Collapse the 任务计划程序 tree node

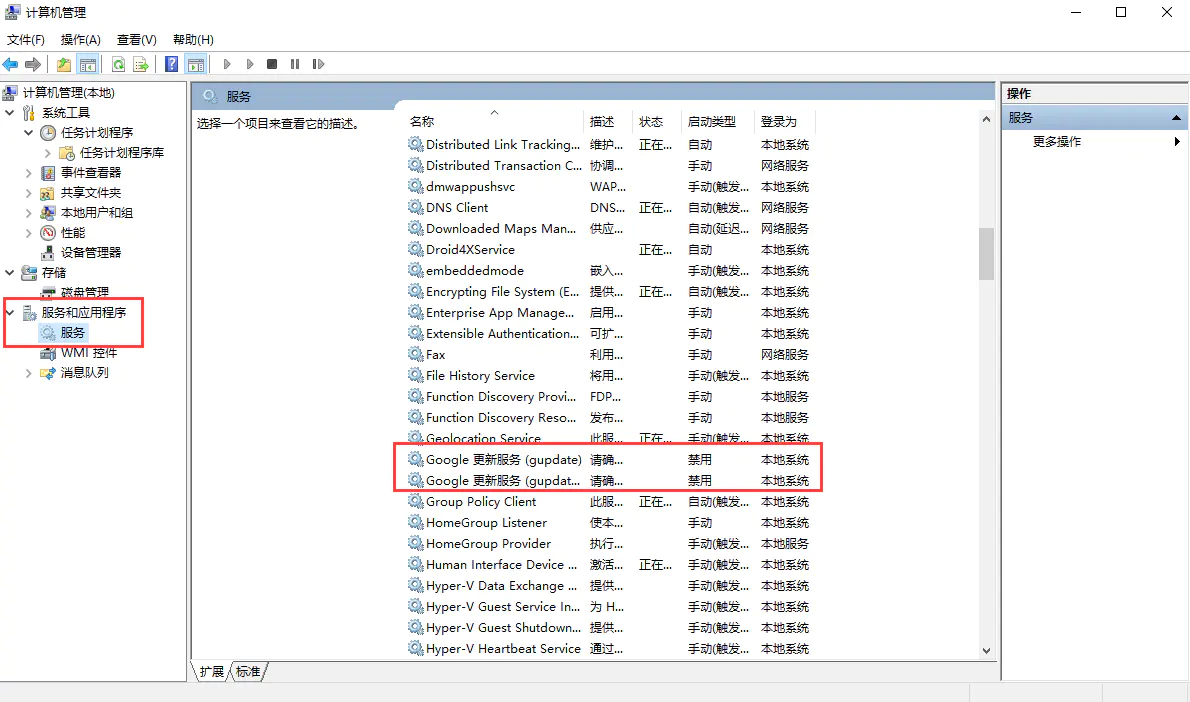[29, 133]
